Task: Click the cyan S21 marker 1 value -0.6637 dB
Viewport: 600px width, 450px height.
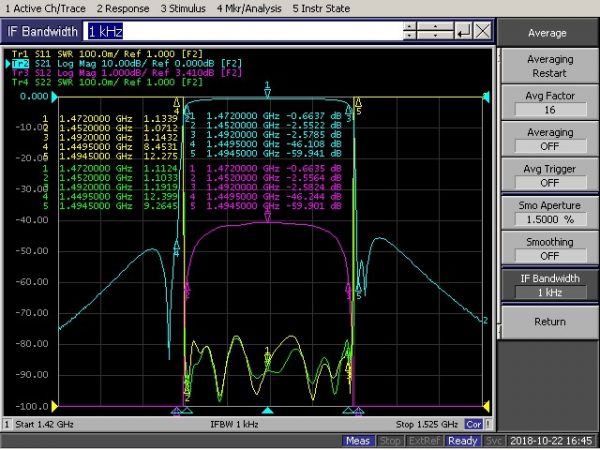Action: pyautogui.click(x=315, y=116)
